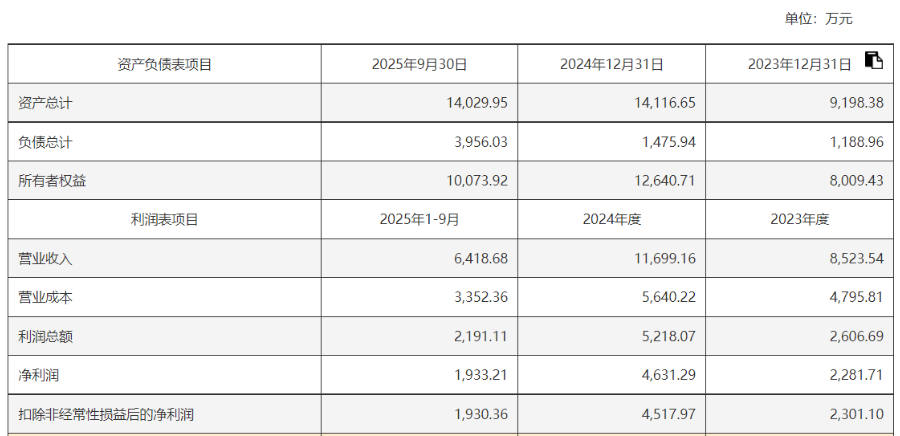This screenshot has height=436, width=900.
Task: Click the 资产负债表项目 header cell
Action: [x=164, y=64]
